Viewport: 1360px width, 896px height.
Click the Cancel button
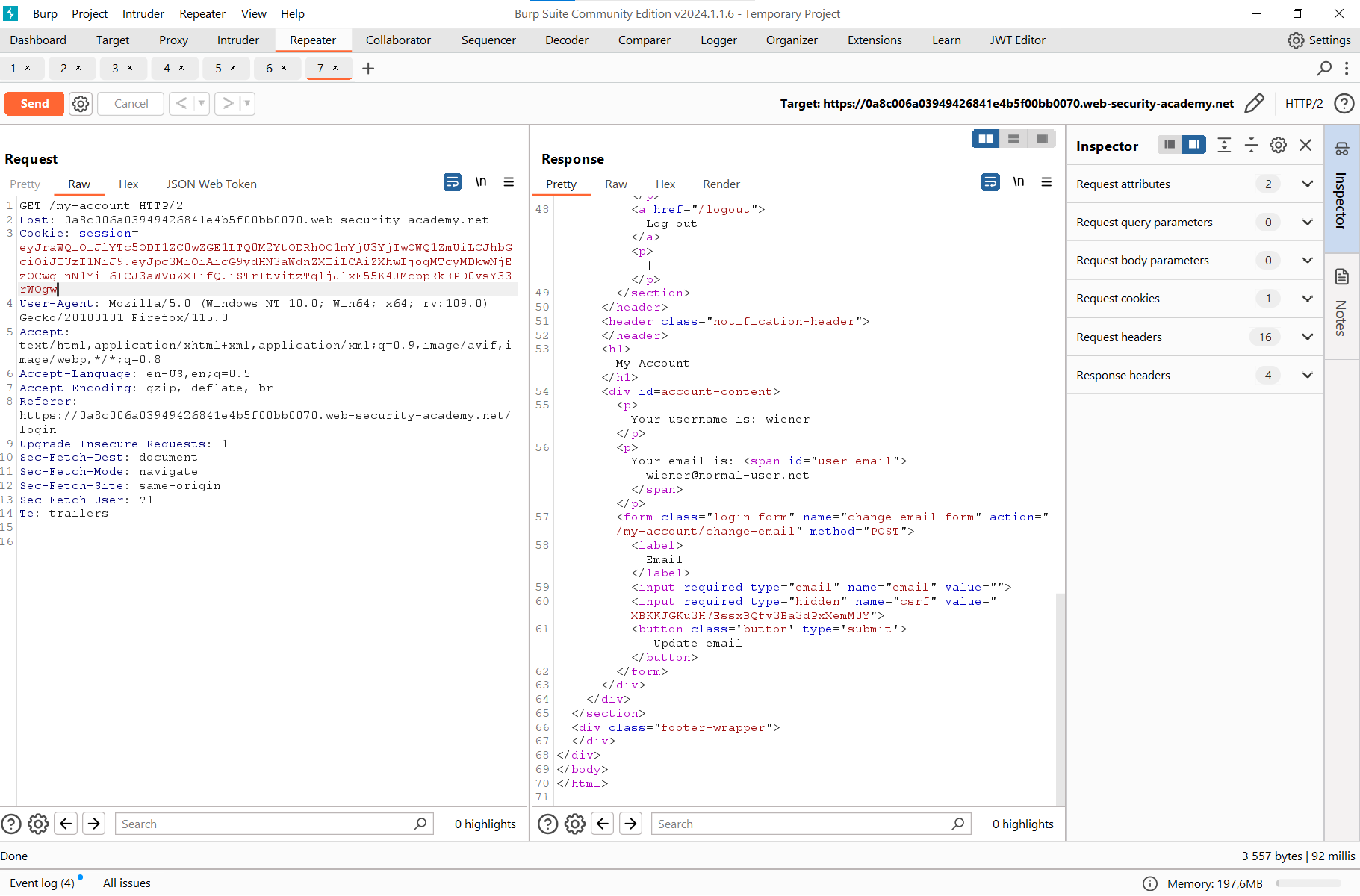coord(131,104)
